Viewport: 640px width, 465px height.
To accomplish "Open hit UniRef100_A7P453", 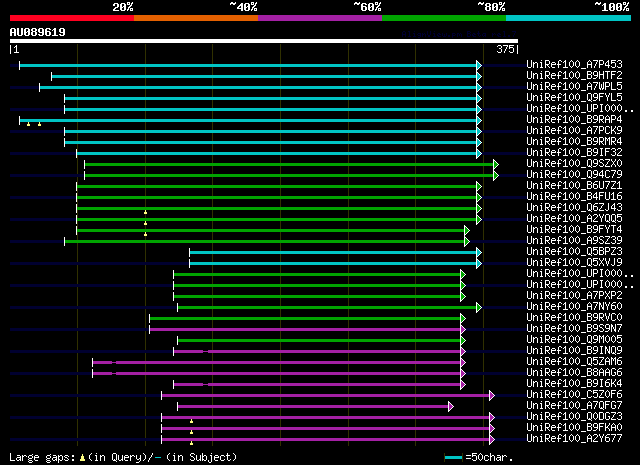I will [574, 65].
